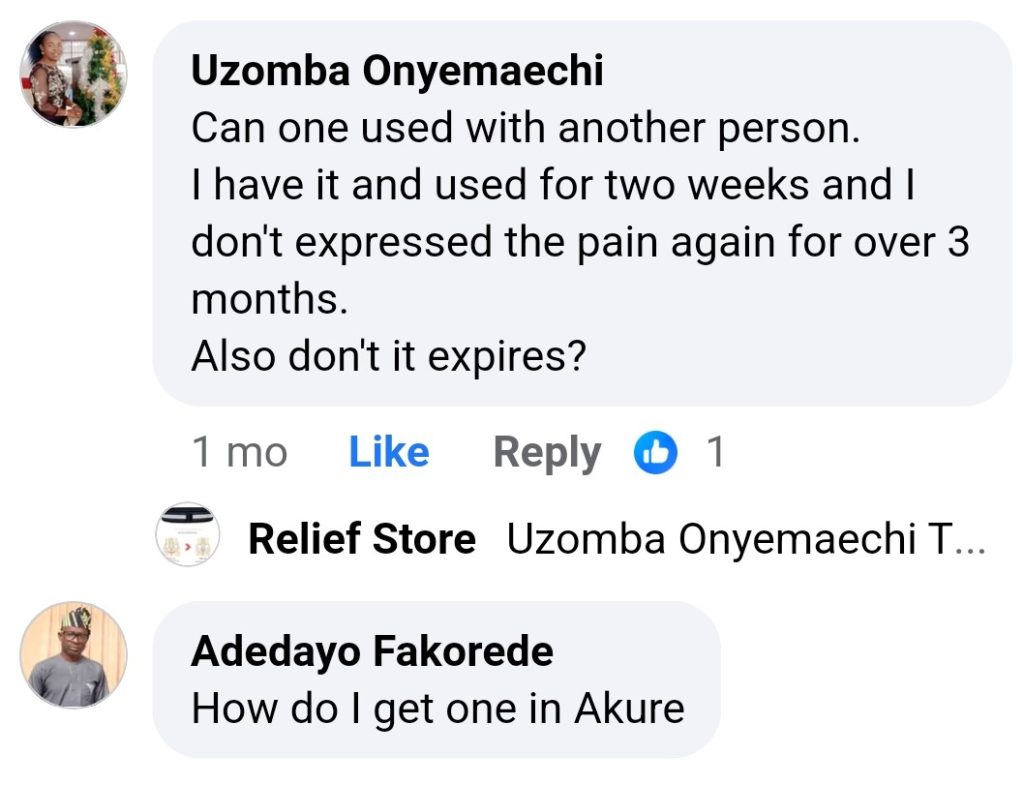
Task: View the reaction count of 1
Action: pyautogui.click(x=715, y=453)
